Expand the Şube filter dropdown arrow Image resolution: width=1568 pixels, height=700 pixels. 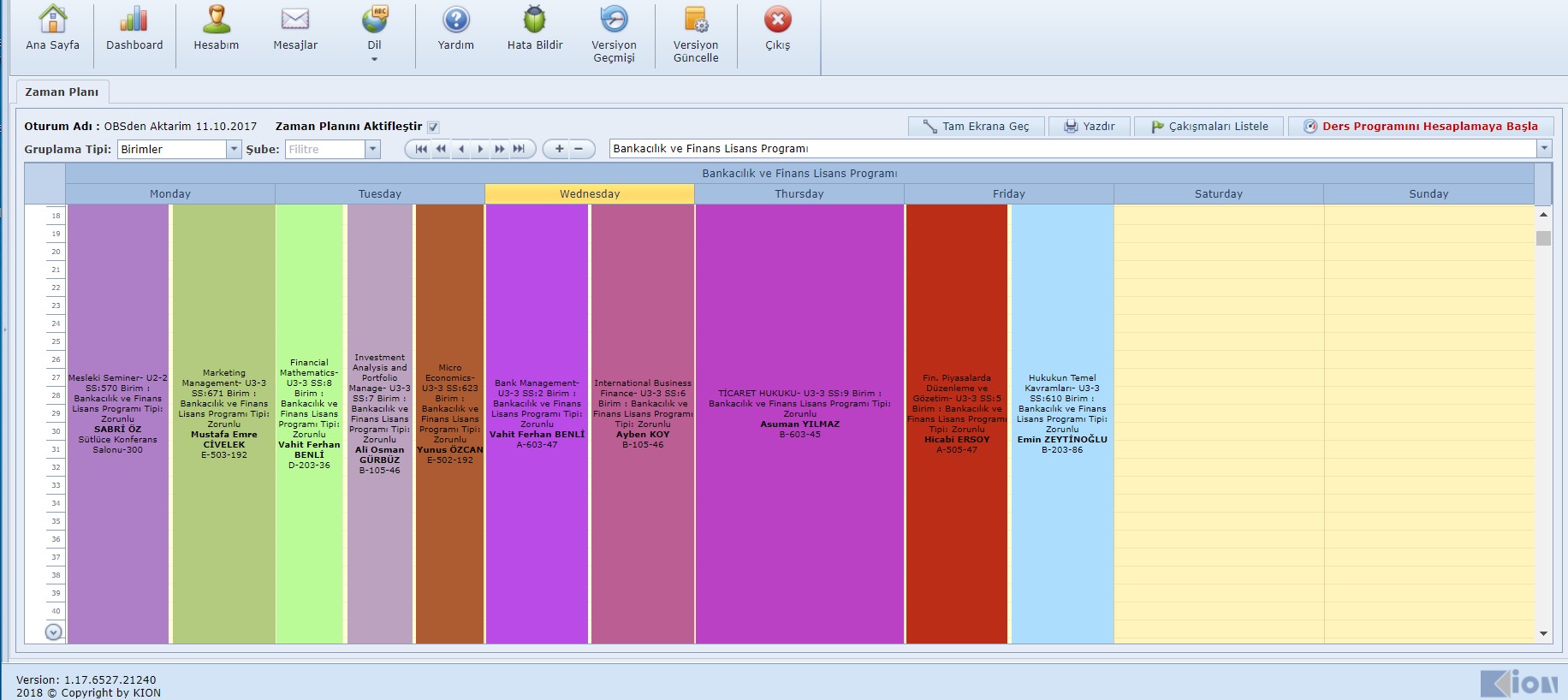tap(372, 149)
